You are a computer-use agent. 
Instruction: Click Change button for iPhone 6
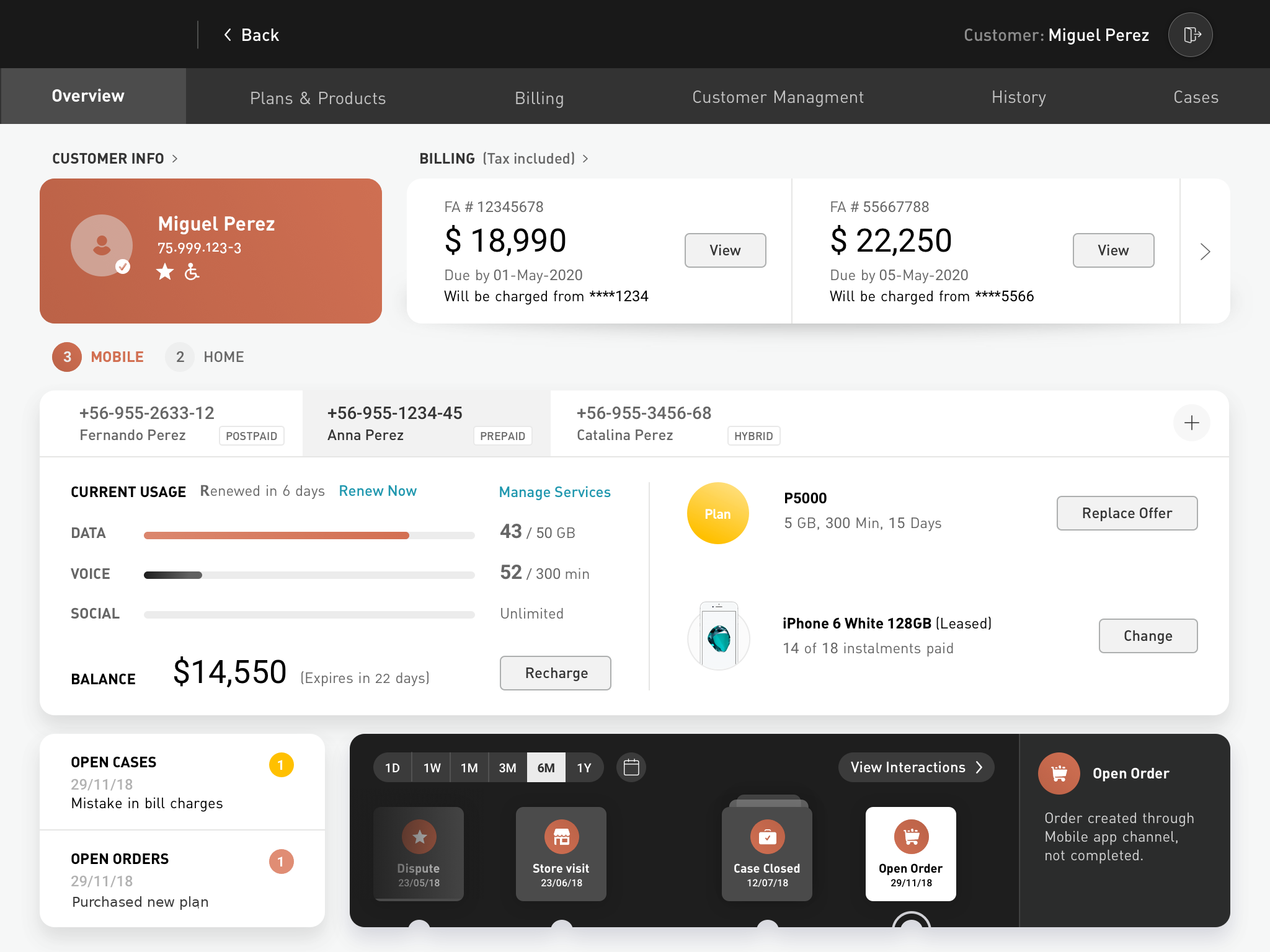pos(1148,636)
